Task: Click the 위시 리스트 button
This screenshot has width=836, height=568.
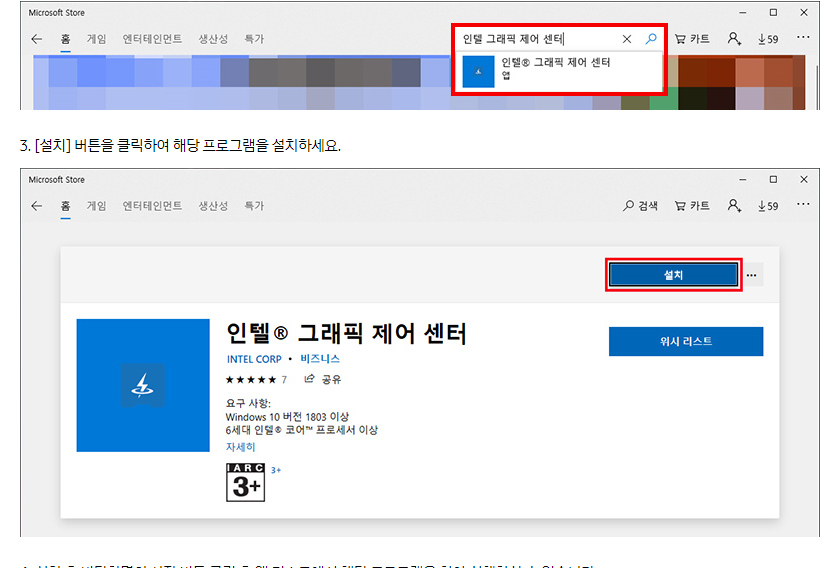Action: [686, 341]
